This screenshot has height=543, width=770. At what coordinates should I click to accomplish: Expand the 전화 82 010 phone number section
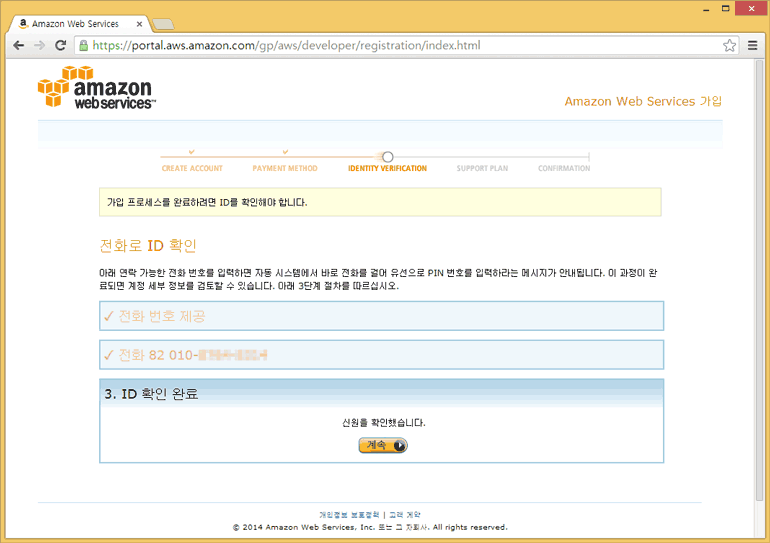coord(380,355)
